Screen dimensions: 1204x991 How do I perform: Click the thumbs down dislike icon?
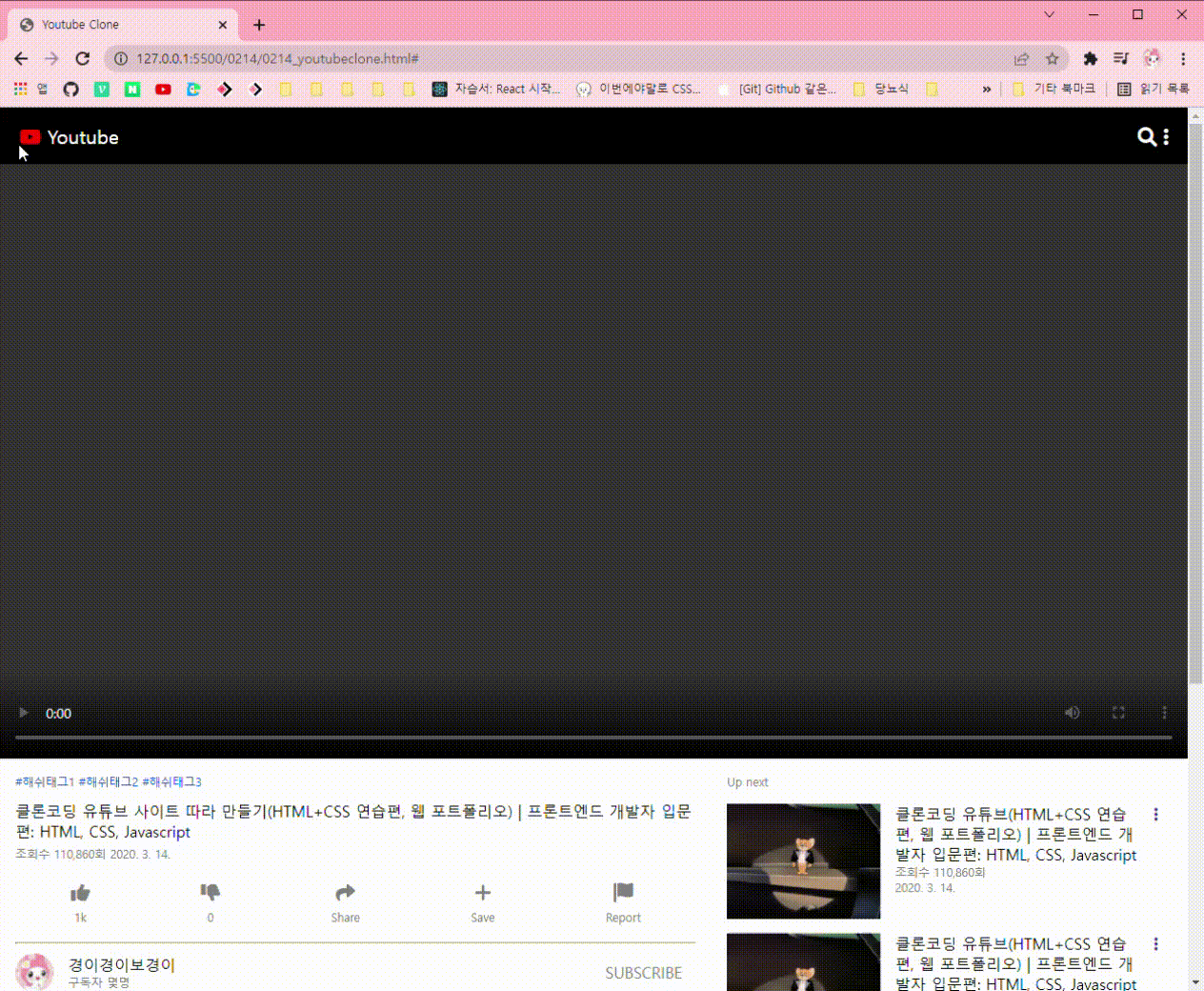pos(211,892)
